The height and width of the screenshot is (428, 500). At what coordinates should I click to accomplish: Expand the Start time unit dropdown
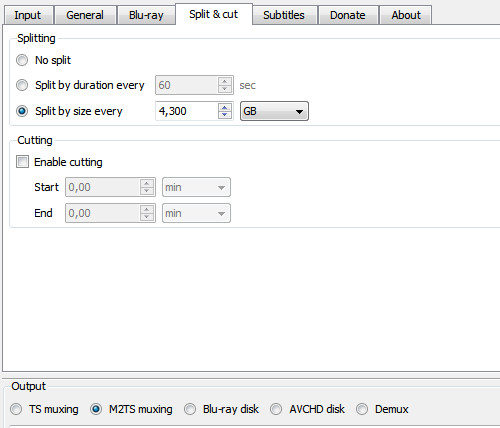point(196,187)
